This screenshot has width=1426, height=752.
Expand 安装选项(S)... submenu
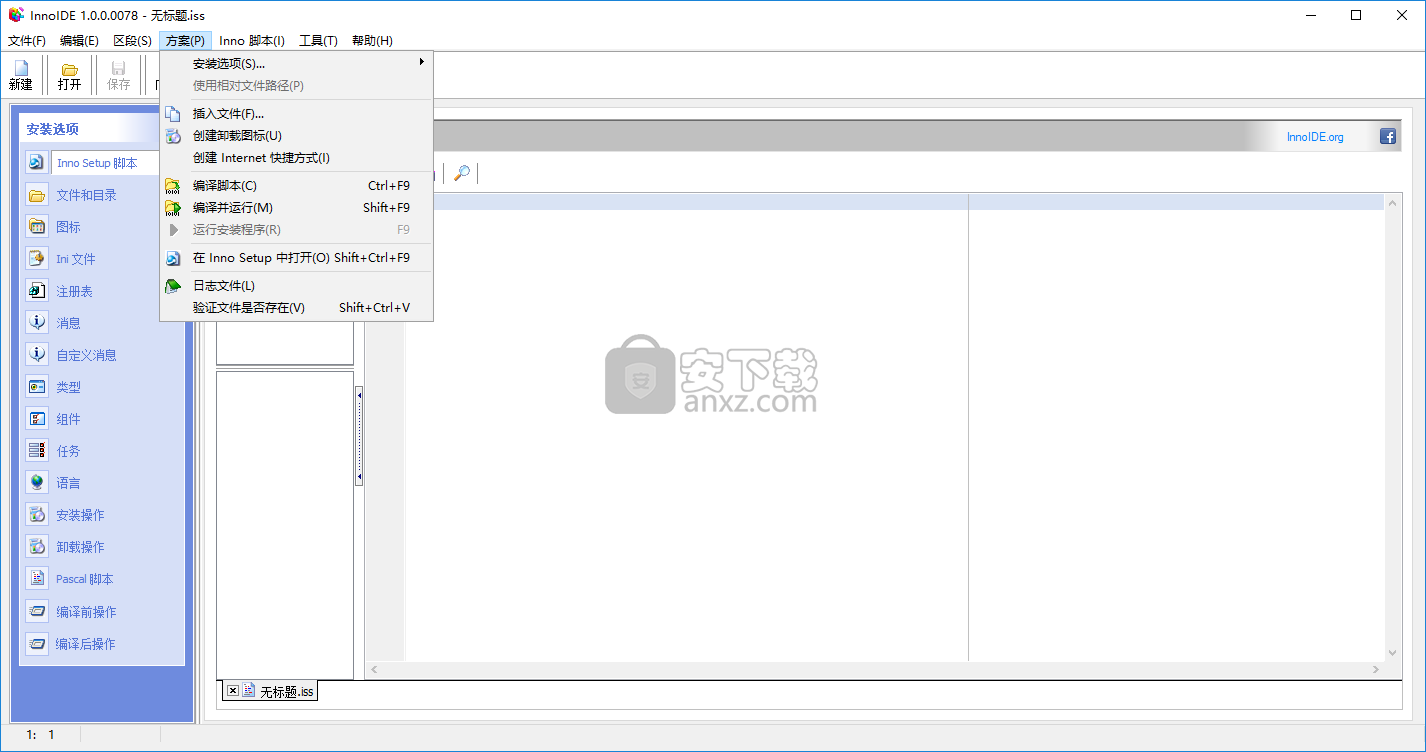(x=296, y=63)
